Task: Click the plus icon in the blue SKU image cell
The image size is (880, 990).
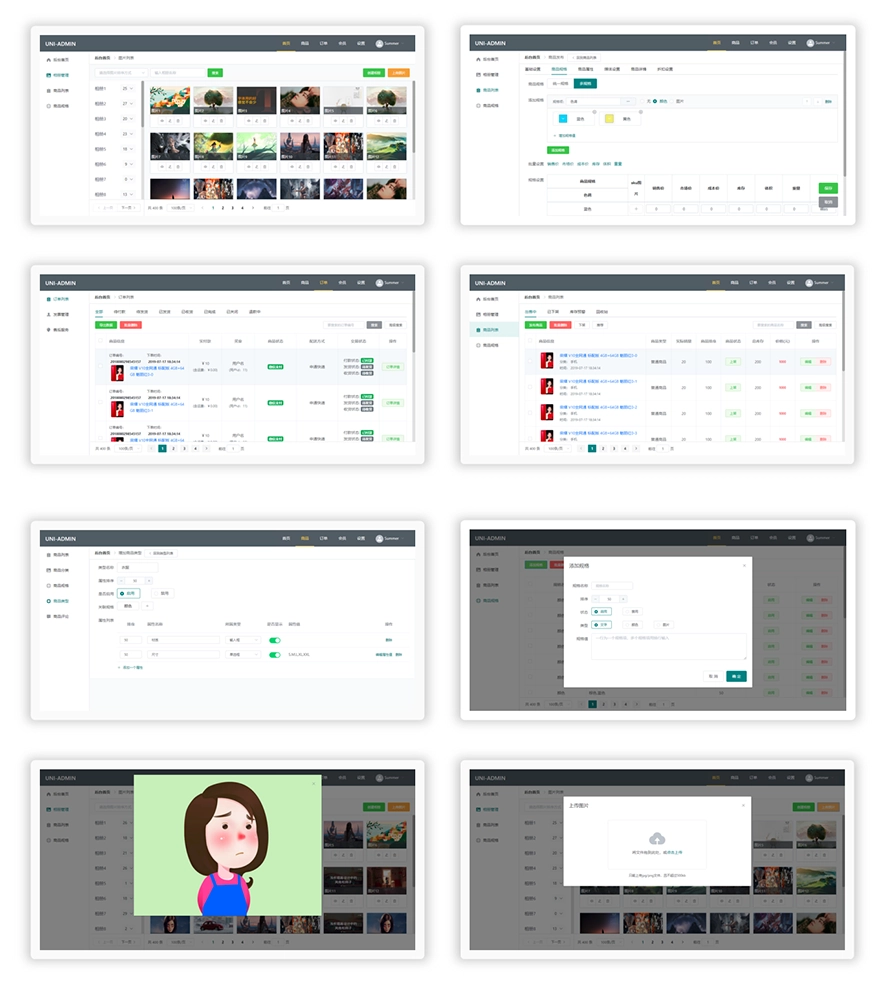Action: pos(636,209)
